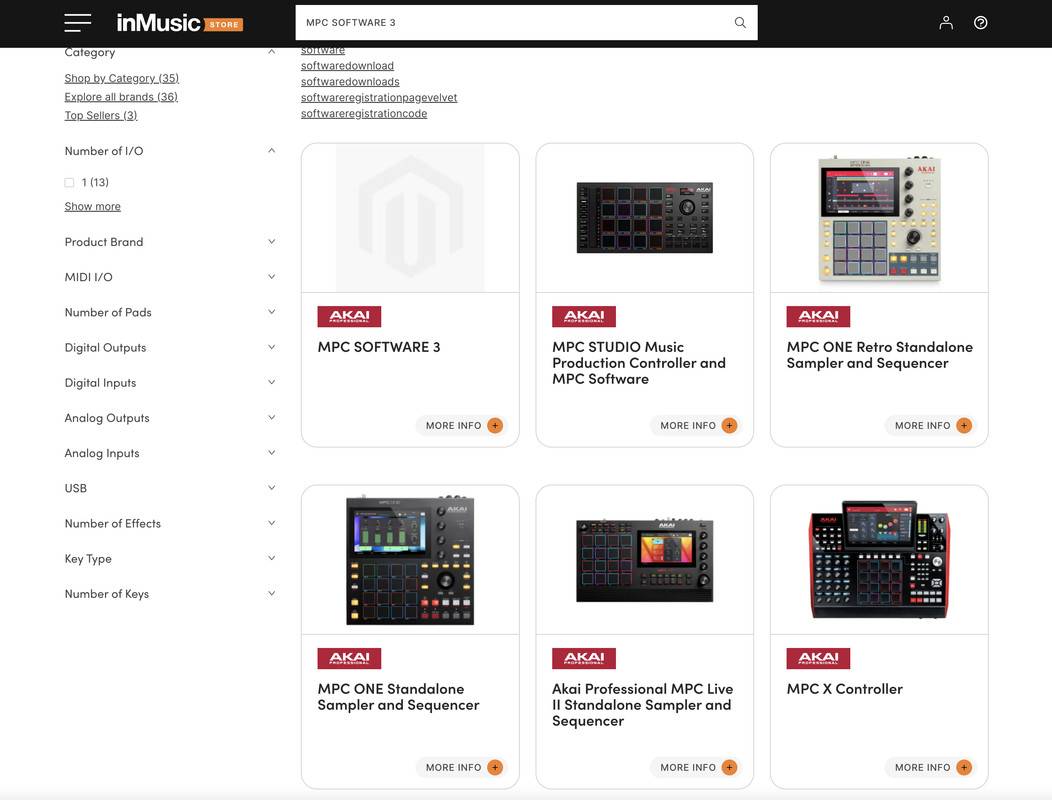The width and height of the screenshot is (1052, 800).
Task: Click the softwareregistrationcode link
Action: (364, 114)
